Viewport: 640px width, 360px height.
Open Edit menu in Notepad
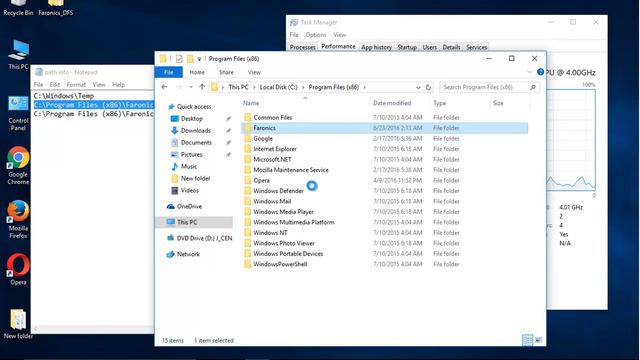55,84
